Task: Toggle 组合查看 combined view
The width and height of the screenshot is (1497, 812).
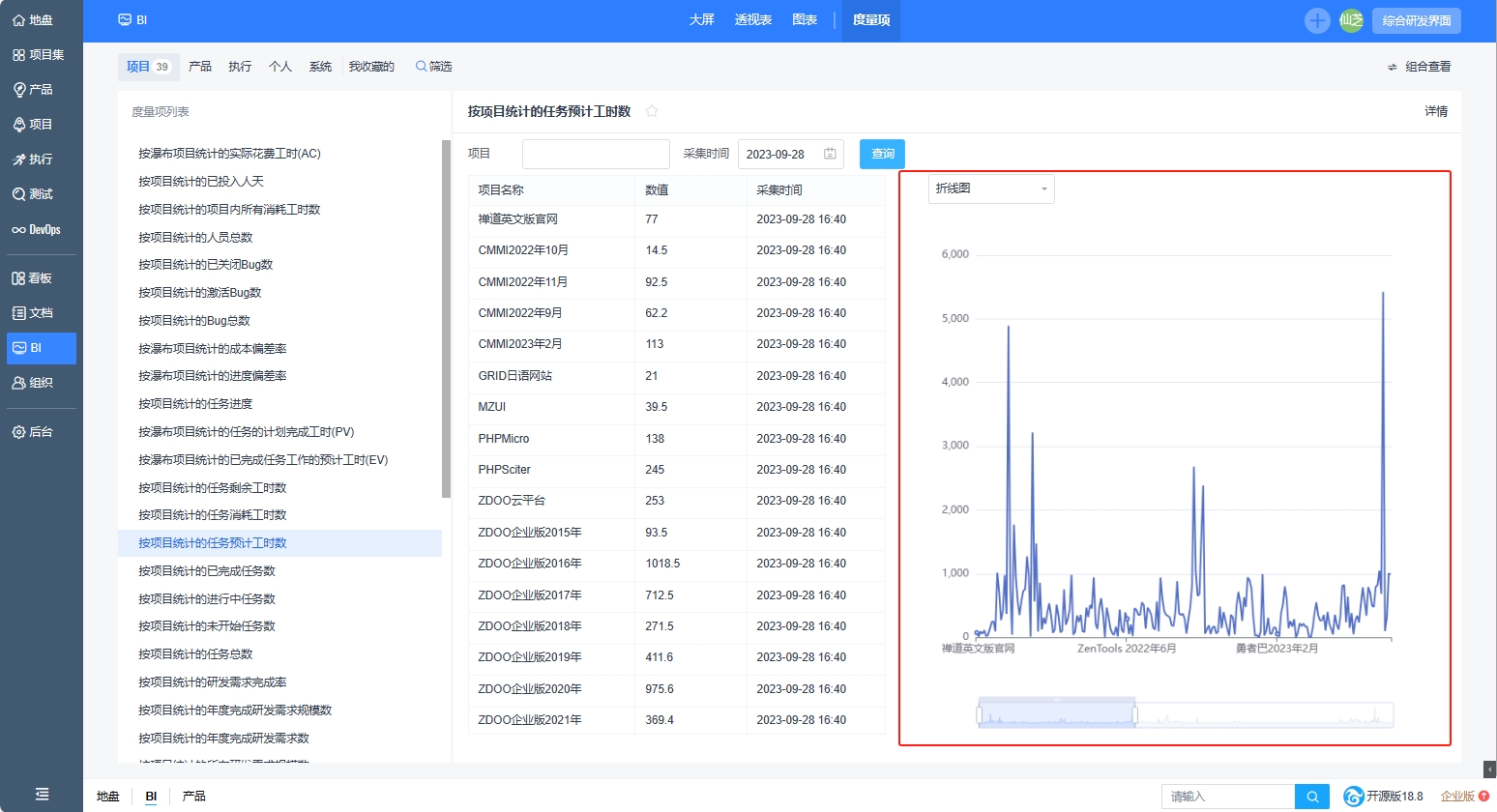Action: [1419, 67]
